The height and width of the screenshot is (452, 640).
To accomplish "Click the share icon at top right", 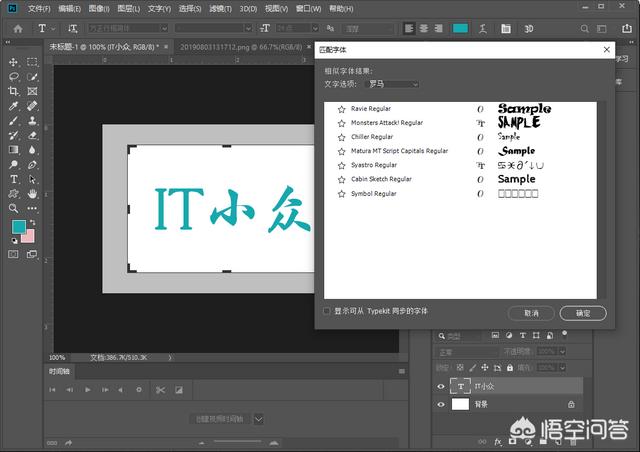I will click(627, 28).
